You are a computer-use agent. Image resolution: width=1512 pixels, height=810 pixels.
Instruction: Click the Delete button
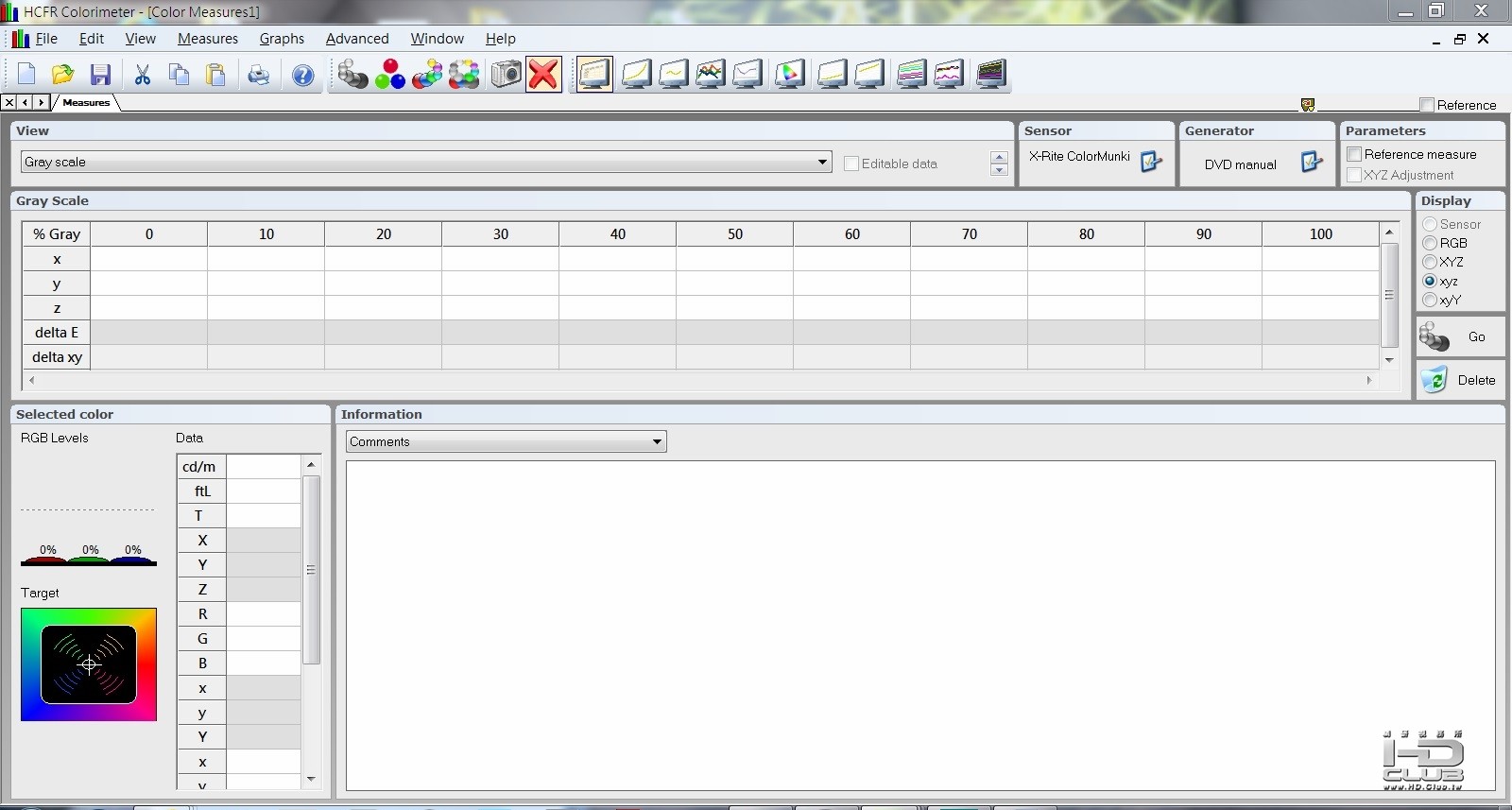(x=1461, y=380)
